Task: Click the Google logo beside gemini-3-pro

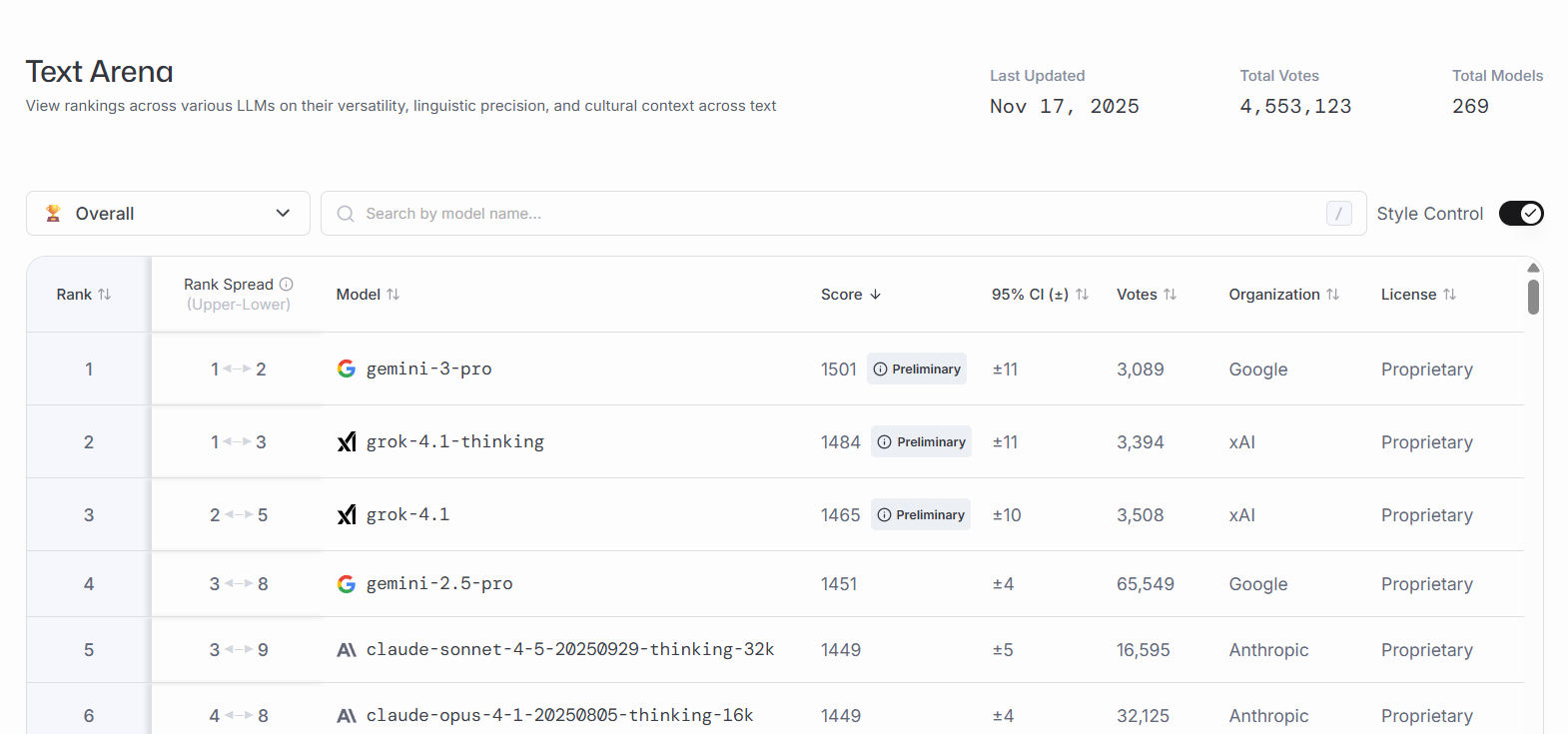Action: (x=347, y=368)
